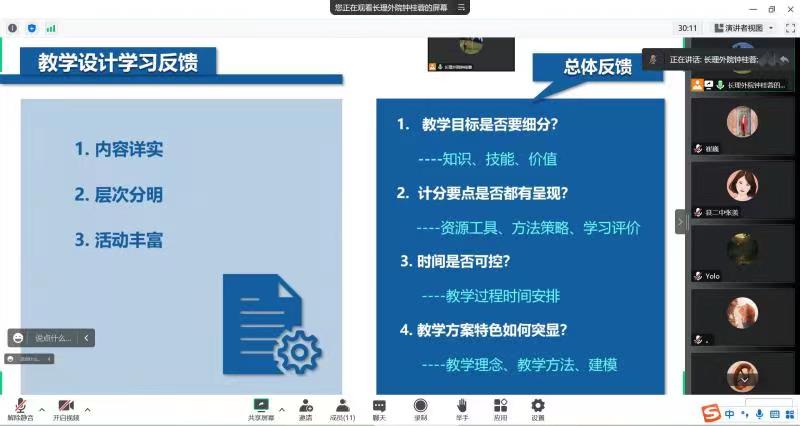
Task: Expand audio options arrow beside 解除静音
Action: tap(42, 409)
